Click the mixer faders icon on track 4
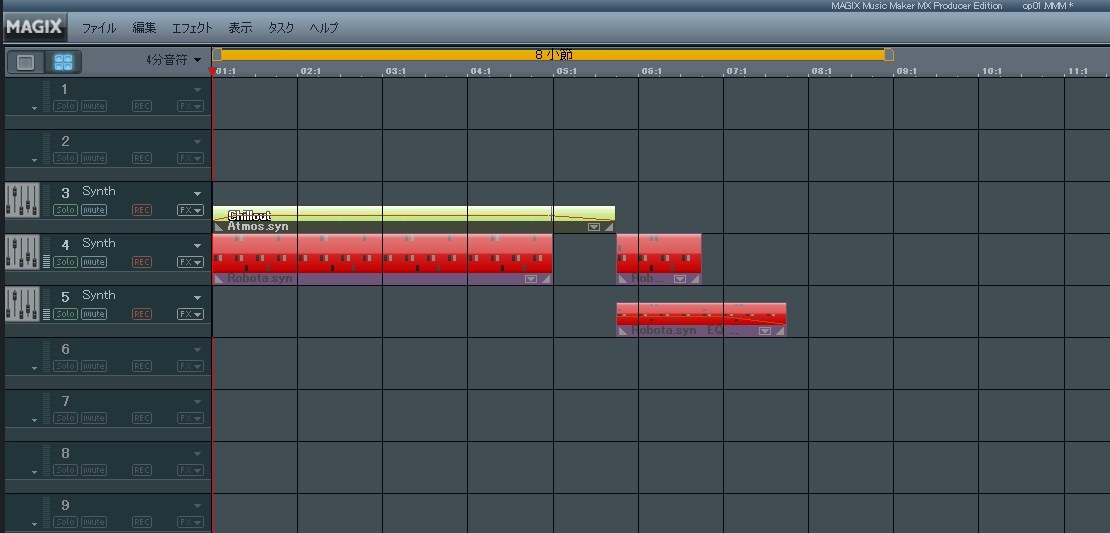 [22, 252]
